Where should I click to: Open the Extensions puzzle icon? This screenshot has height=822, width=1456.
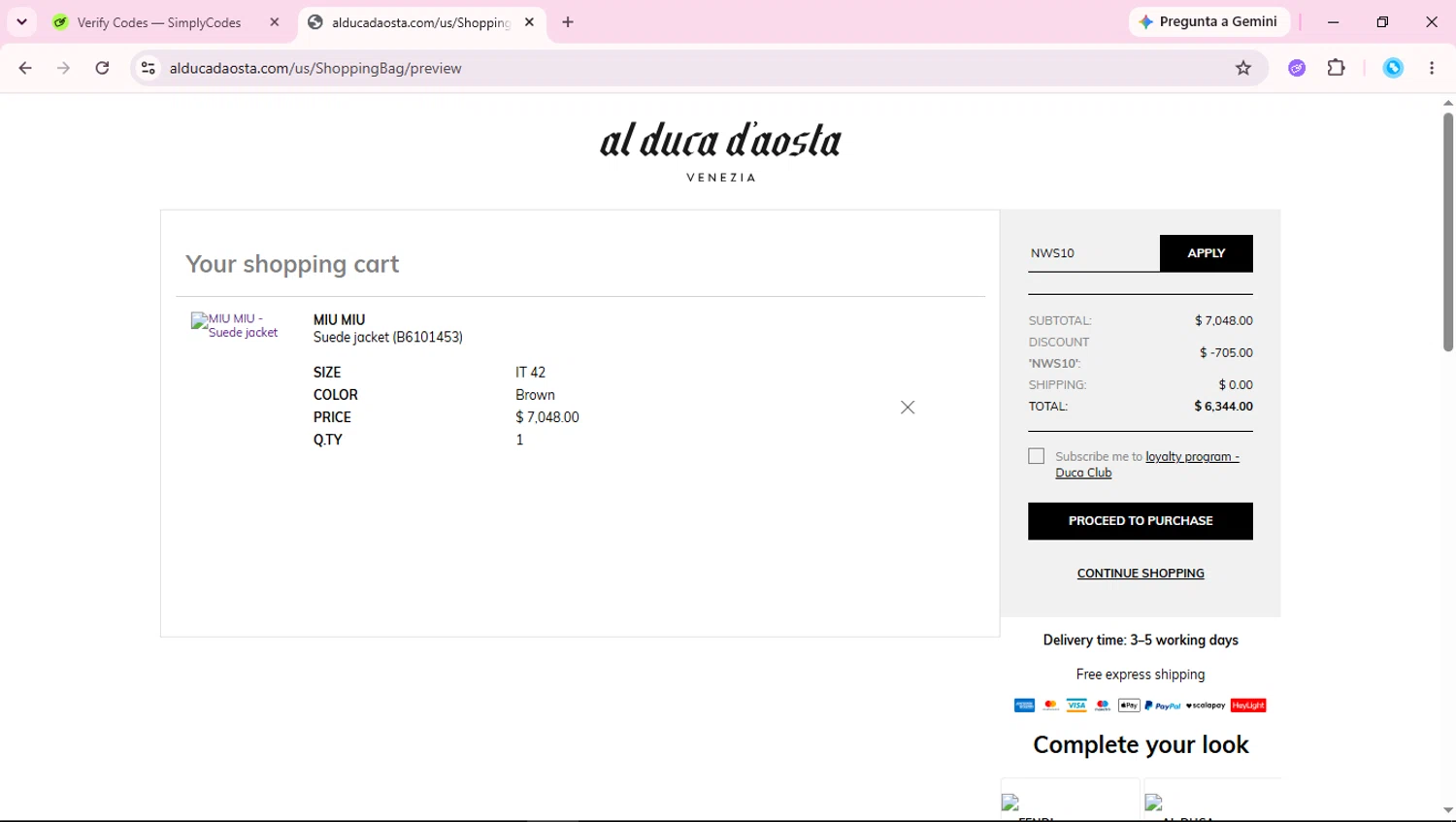pyautogui.click(x=1337, y=68)
